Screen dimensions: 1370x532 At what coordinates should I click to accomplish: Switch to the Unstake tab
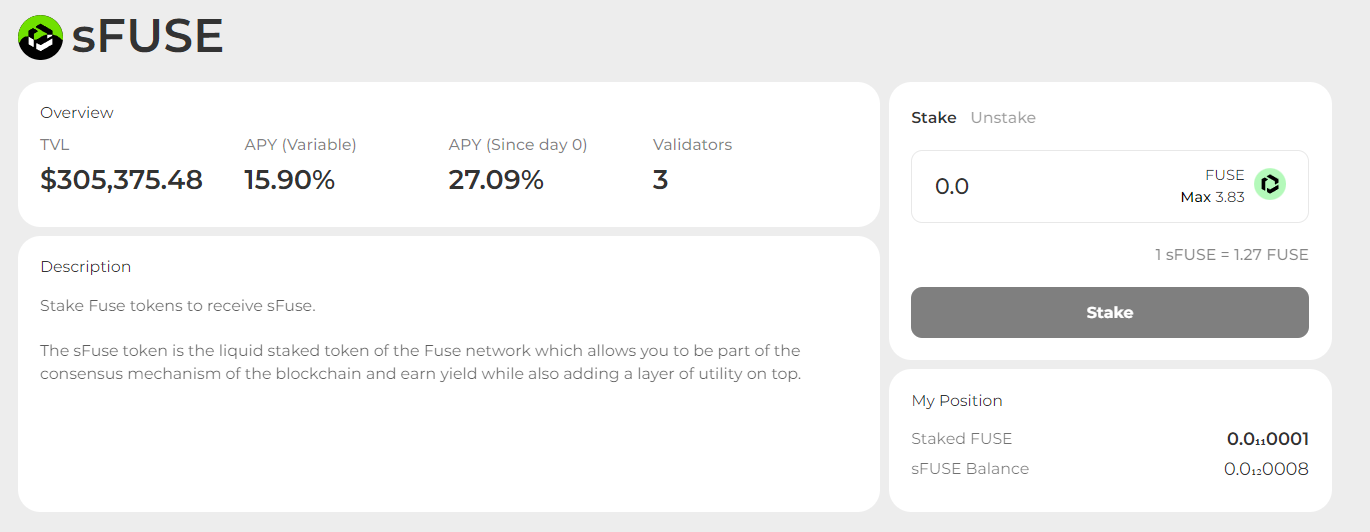(1003, 118)
